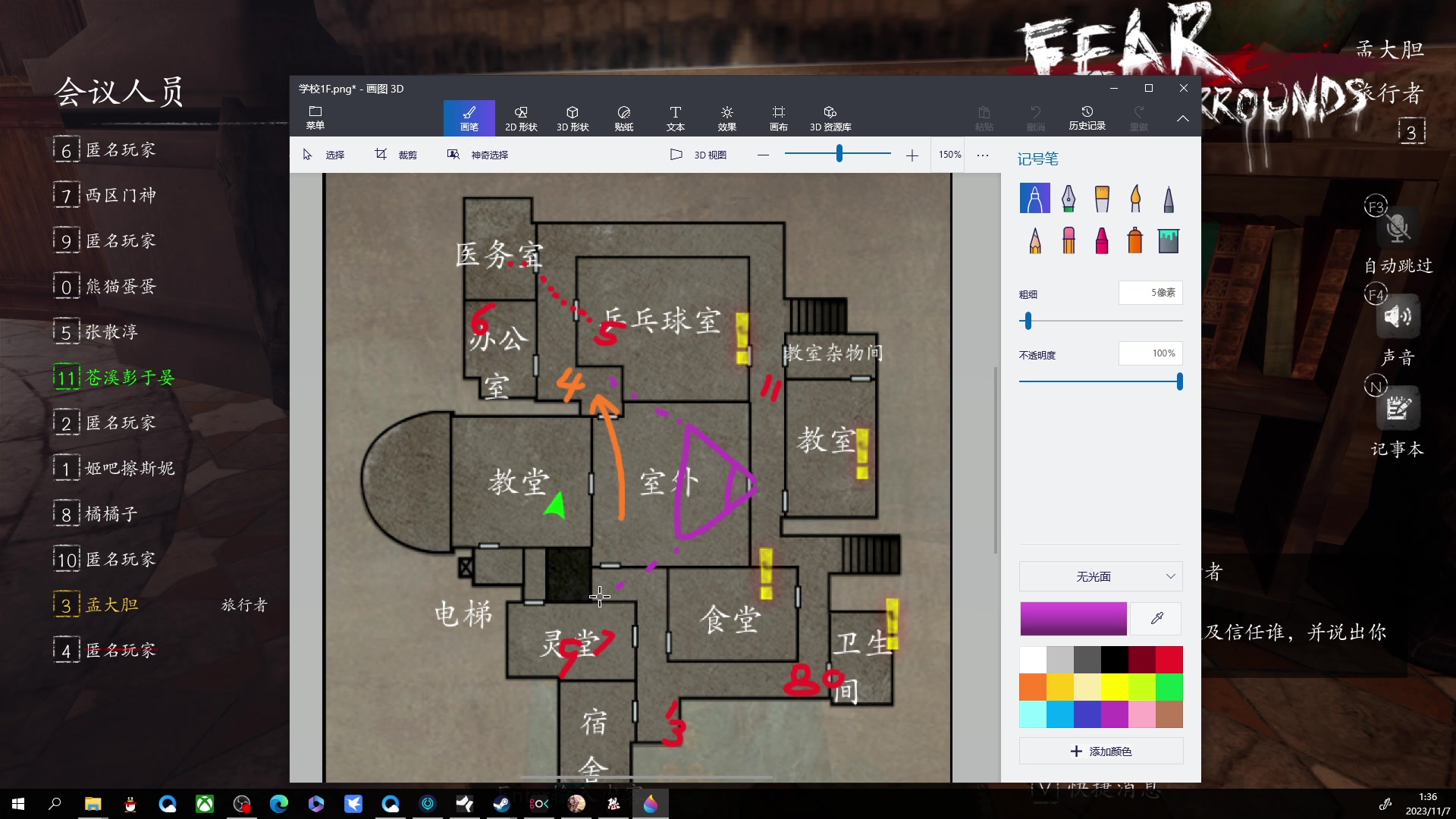This screenshot has height=819, width=1456.
Task: Open Steam from the taskbar
Action: tap(502, 804)
